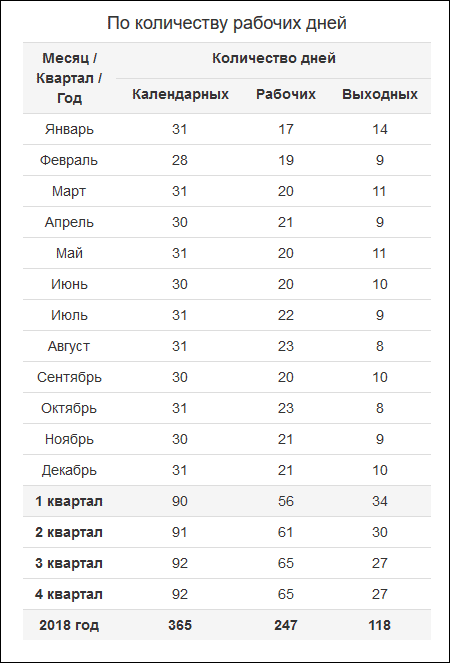Click the table title 'По количеству рабочих дней'
The image size is (450, 663).
pos(227,23)
